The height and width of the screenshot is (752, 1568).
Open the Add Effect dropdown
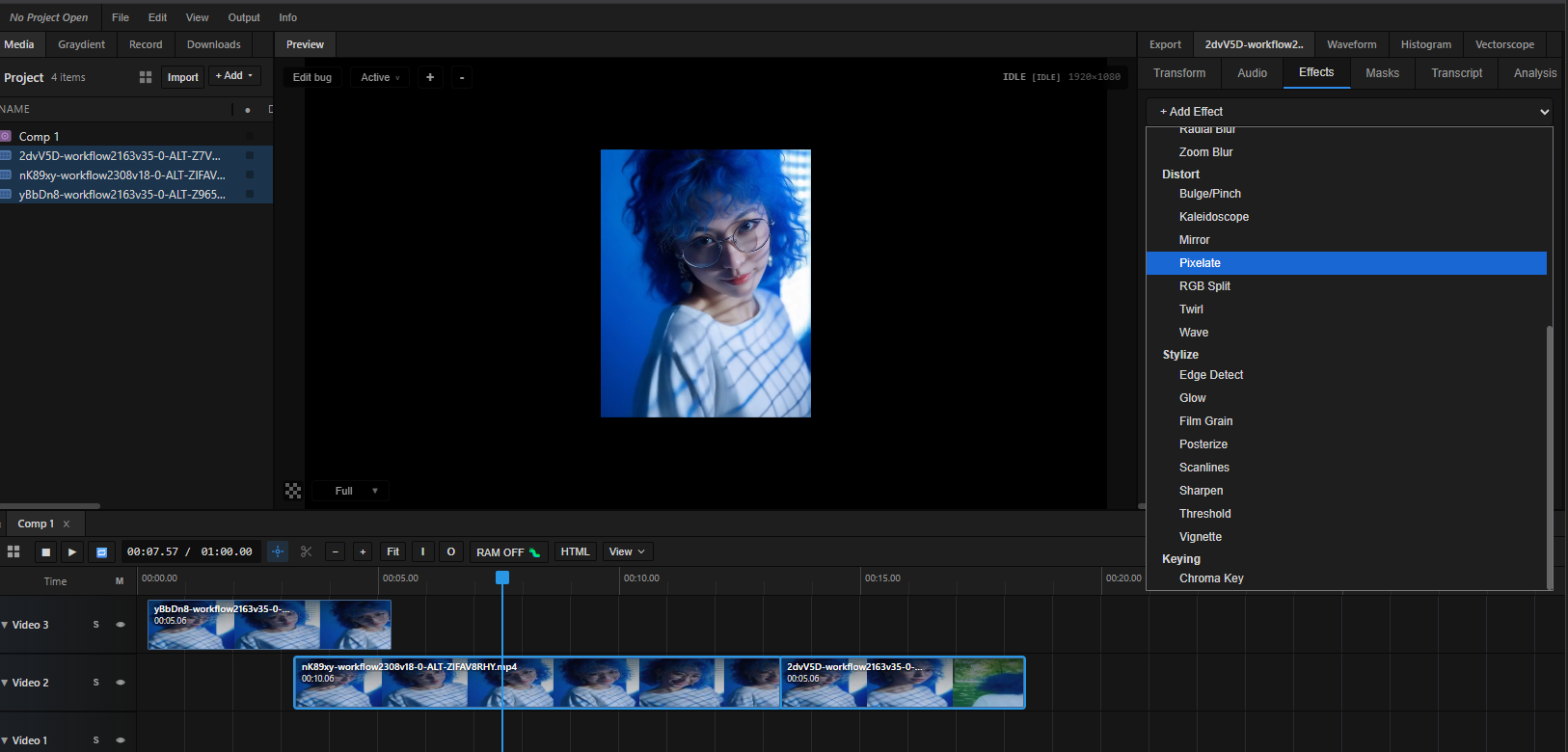pos(1348,112)
